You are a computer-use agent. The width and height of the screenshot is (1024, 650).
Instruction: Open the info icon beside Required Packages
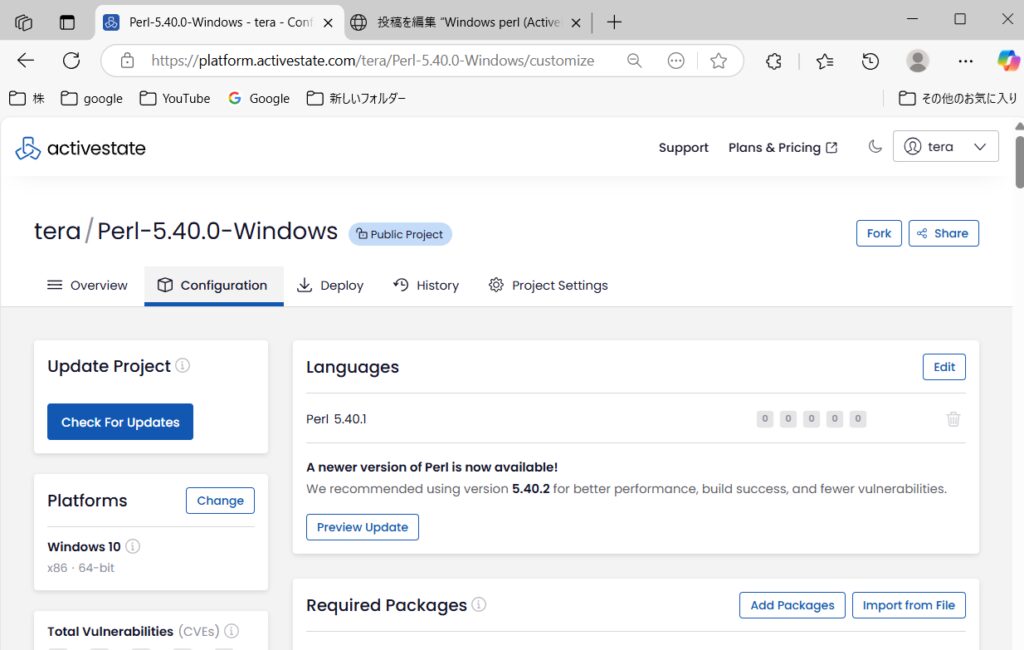pos(479,604)
